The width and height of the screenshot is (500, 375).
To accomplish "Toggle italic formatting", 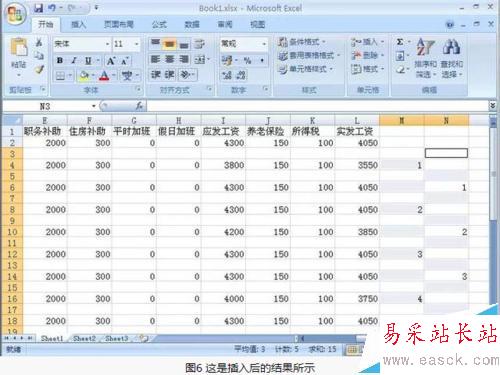I will coord(74,60).
